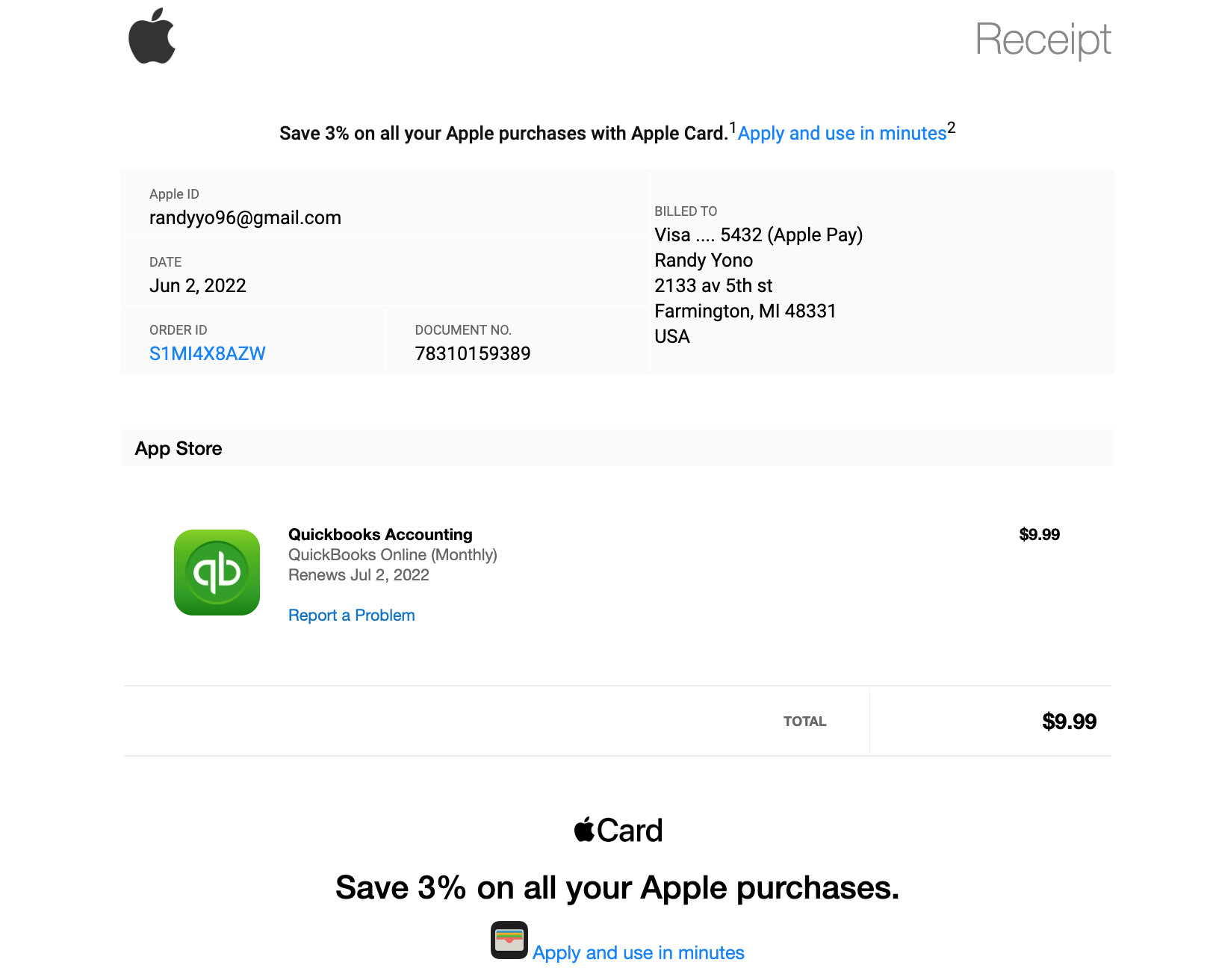Click the bold total amount $9.99
The width and height of the screenshot is (1207, 980).
pyautogui.click(x=1069, y=722)
